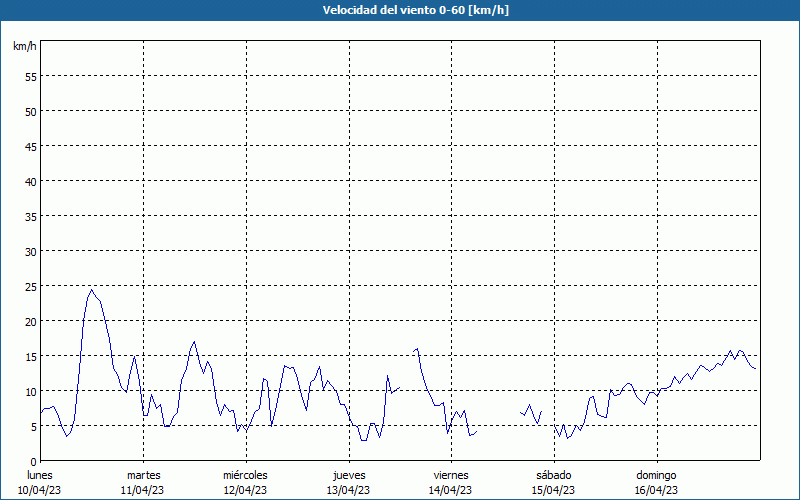The image size is (800, 500).
Task: Select the 'sábado' day label
Action: point(554,475)
